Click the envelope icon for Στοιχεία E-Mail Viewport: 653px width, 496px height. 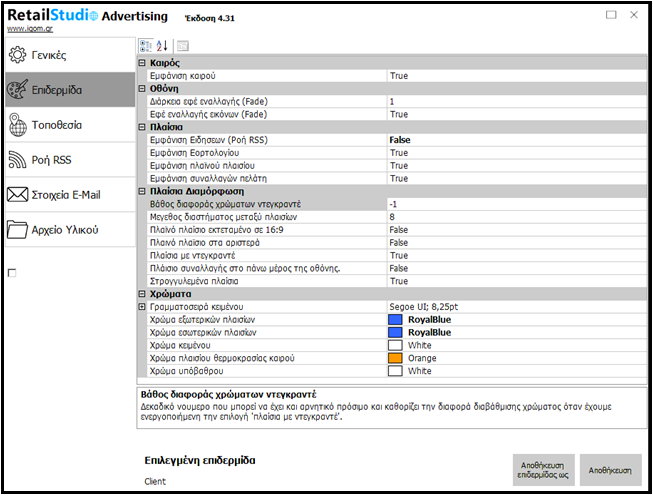click(17, 195)
